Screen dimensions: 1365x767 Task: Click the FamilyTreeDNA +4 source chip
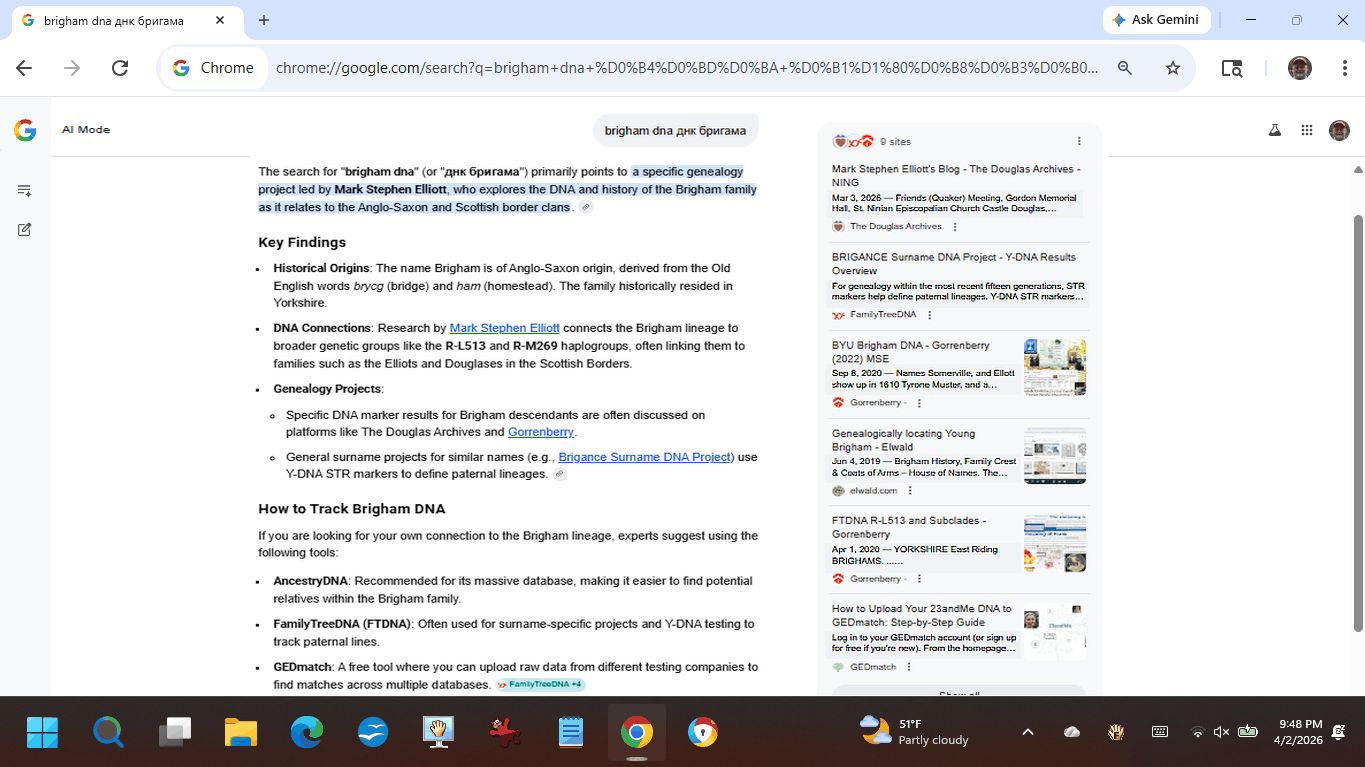coord(540,685)
